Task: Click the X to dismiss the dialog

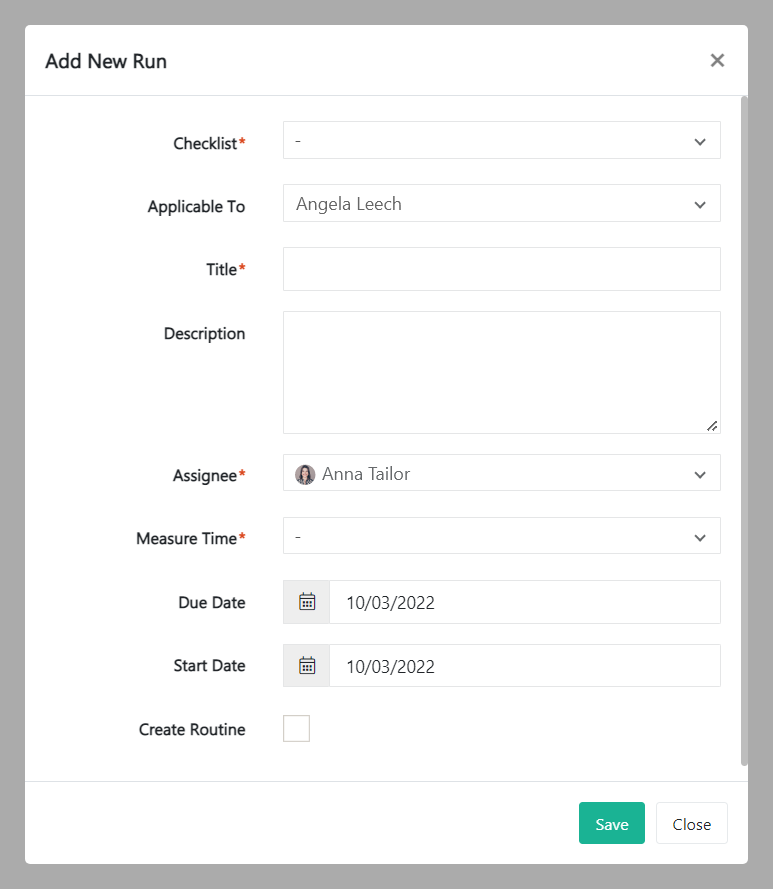Action: (717, 60)
